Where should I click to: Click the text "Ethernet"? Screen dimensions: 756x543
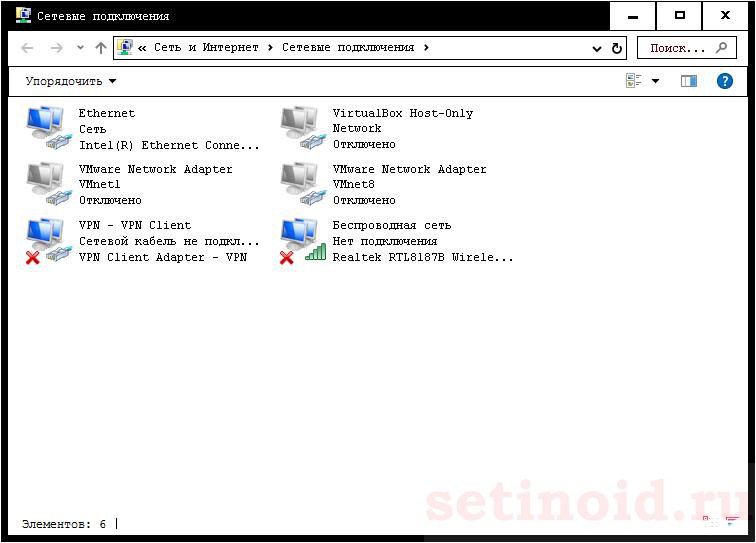point(107,113)
